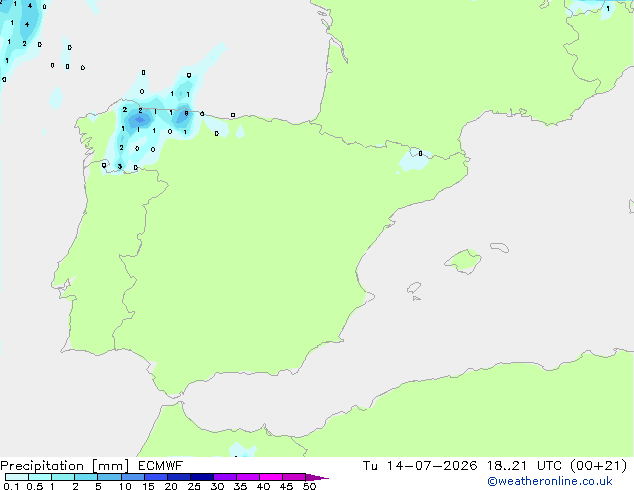634x490 pixels.
Task: Click the Ibiza island outline
Action: pyautogui.click(x=414, y=288)
